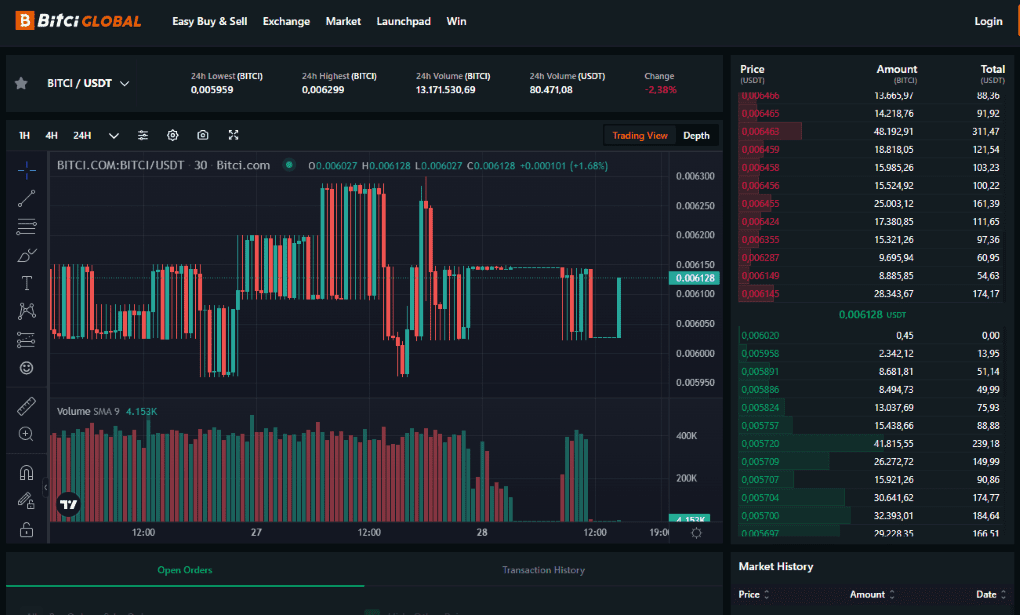Click the Login button
1020x615 pixels.
[x=987, y=20]
